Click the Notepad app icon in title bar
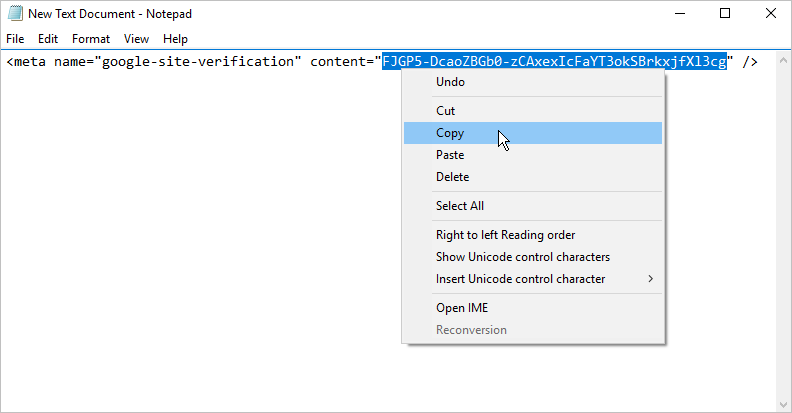 pyautogui.click(x=15, y=13)
